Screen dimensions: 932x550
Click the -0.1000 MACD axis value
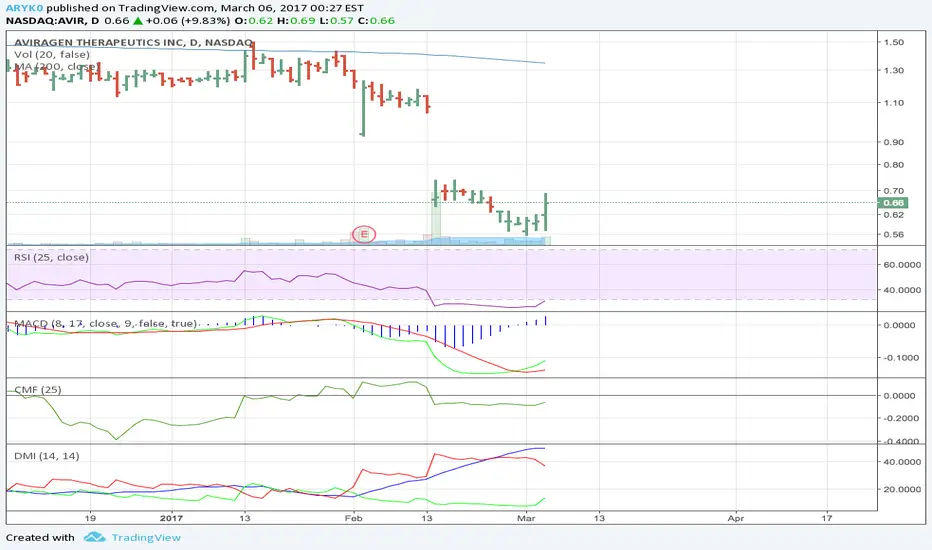899,358
